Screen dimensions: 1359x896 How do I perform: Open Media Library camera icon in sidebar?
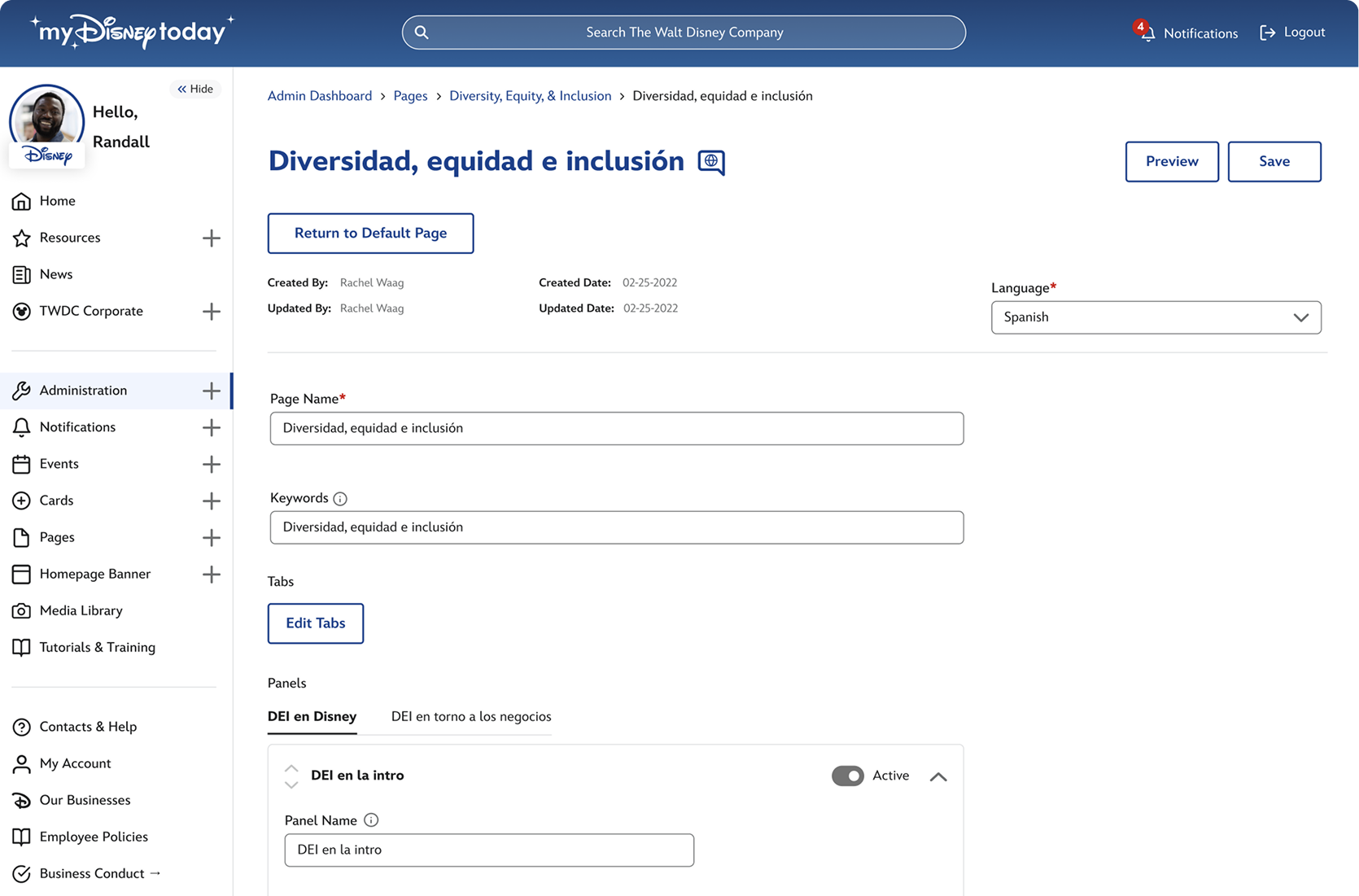(22, 610)
